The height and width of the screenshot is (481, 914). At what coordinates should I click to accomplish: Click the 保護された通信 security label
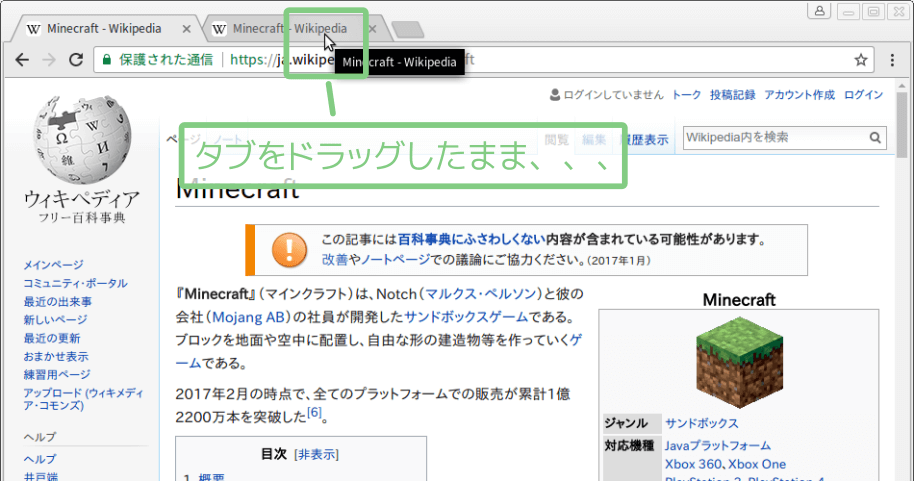(166, 59)
